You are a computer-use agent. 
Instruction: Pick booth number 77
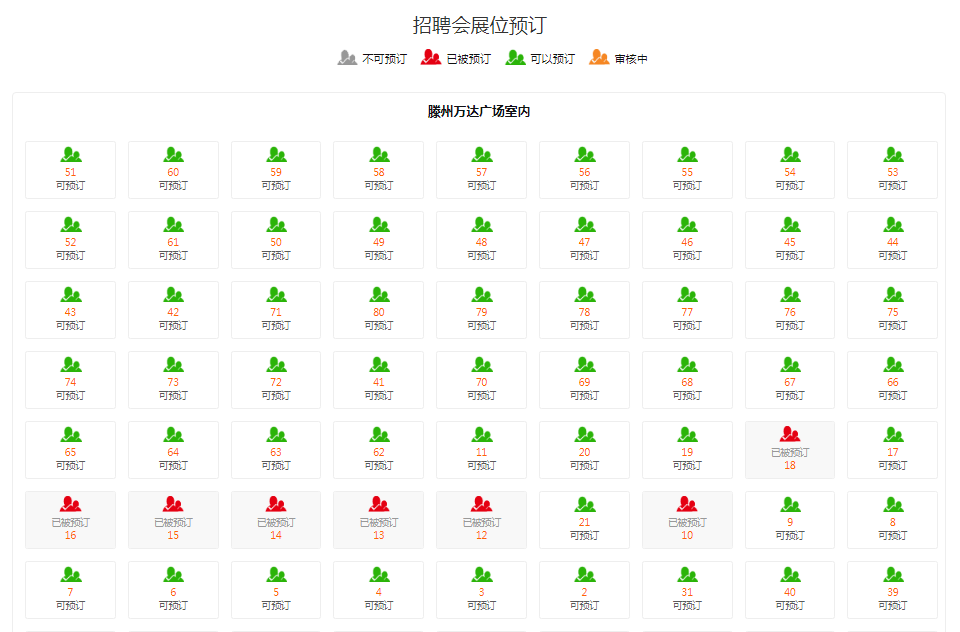pos(687,310)
